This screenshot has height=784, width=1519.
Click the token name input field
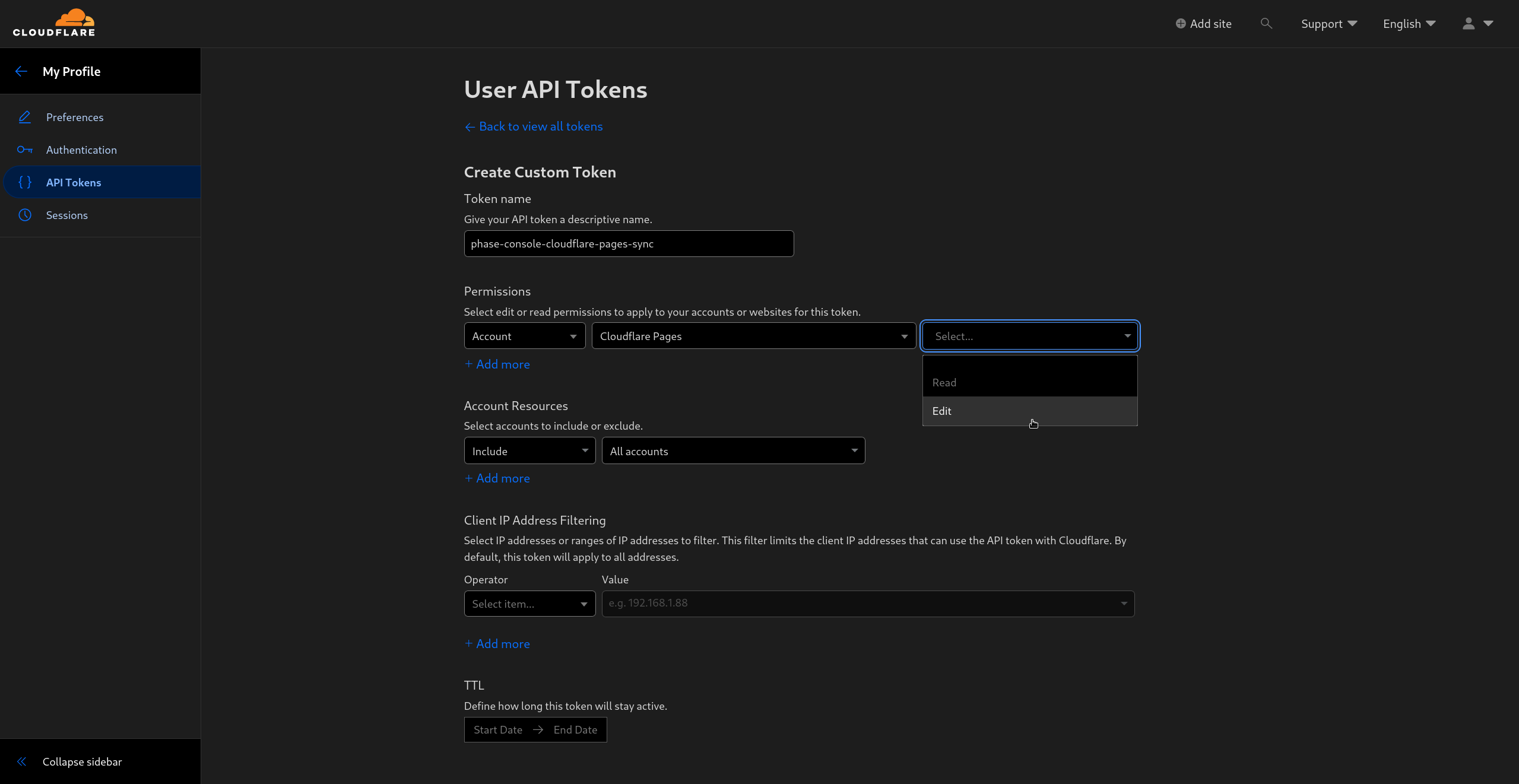628,243
